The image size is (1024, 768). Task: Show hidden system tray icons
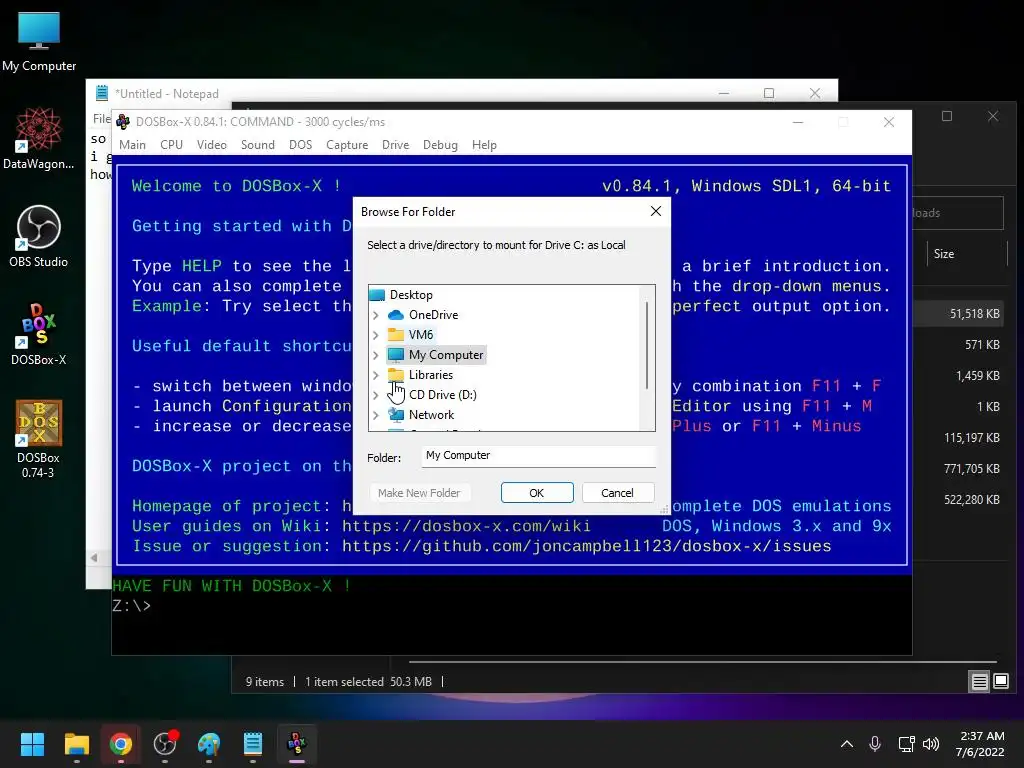tap(846, 744)
